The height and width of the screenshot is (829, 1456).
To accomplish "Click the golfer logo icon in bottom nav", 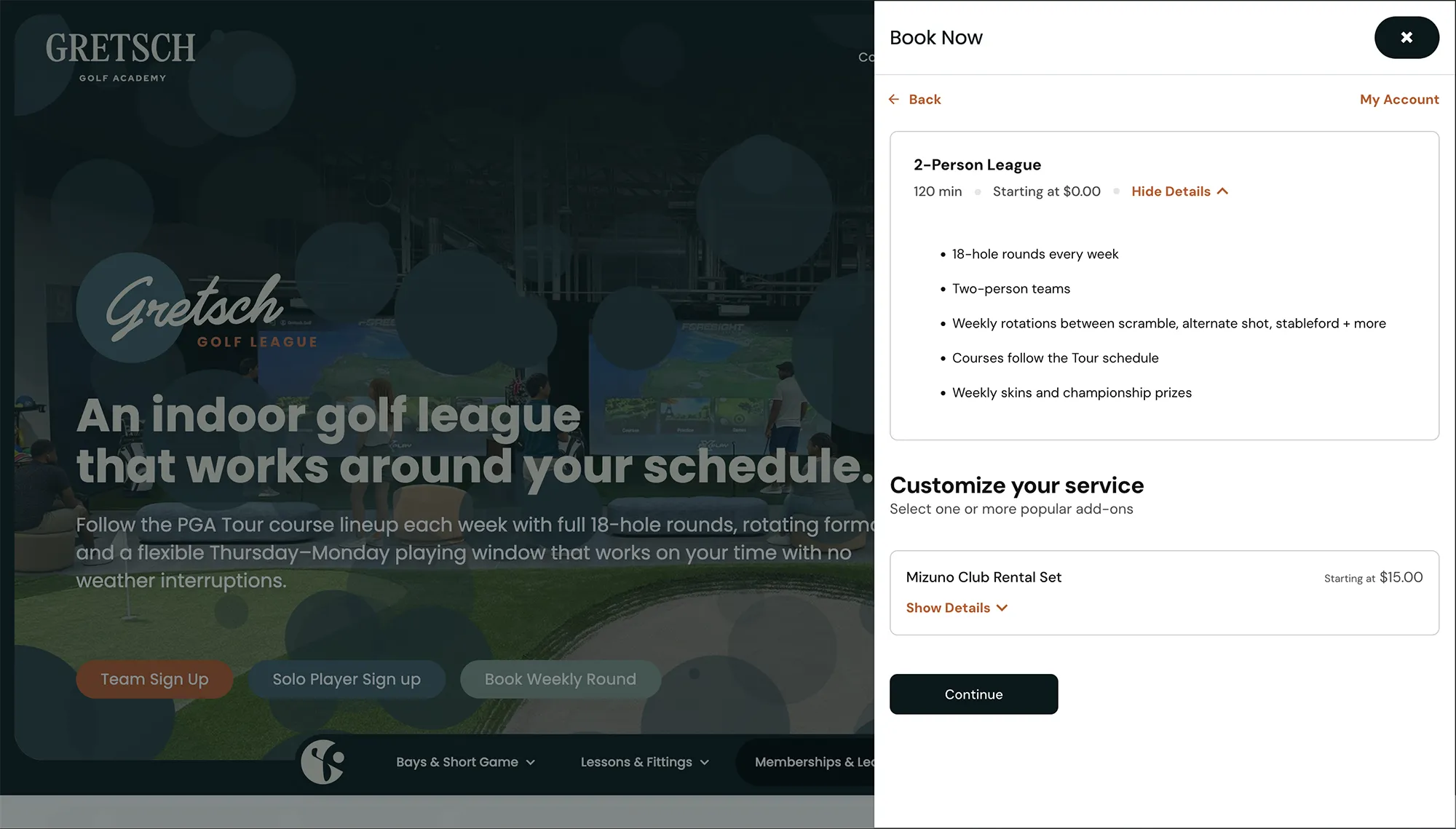I will (x=323, y=762).
